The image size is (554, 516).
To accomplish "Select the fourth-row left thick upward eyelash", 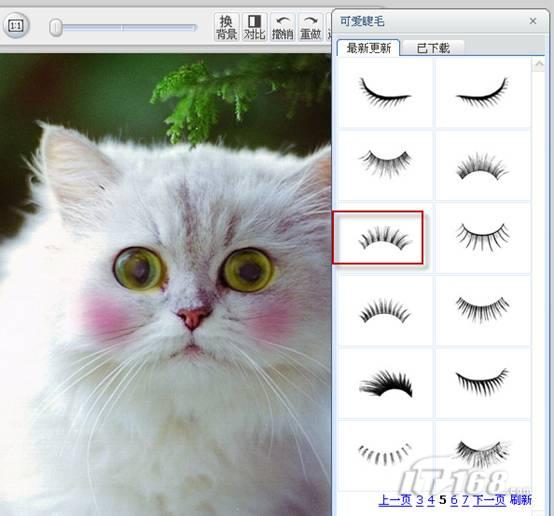I will 385,311.
